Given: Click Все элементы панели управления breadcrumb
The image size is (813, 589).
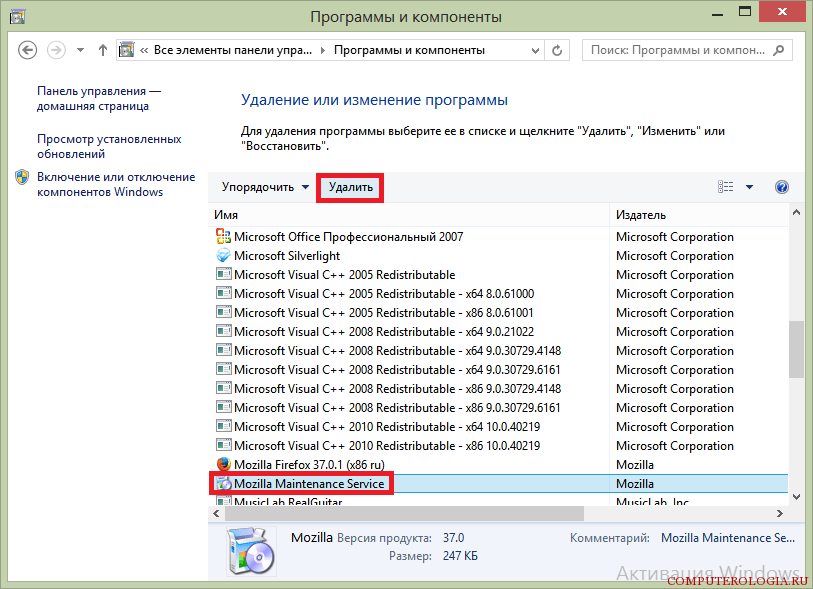Looking at the screenshot, I should click(x=233, y=50).
